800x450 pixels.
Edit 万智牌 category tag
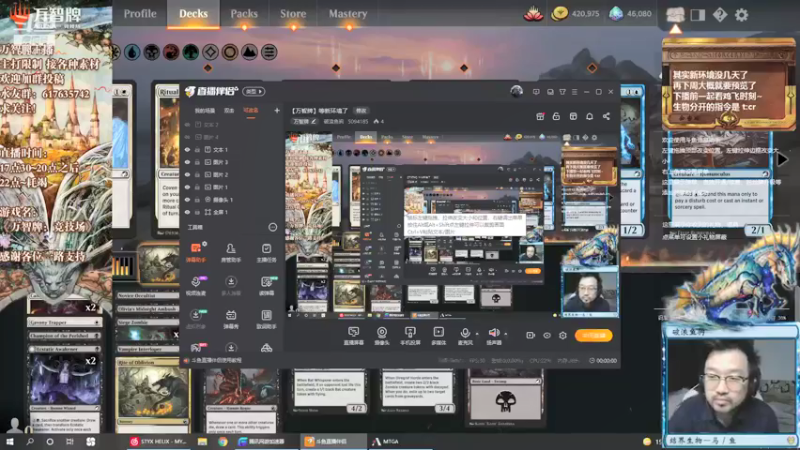(x=304, y=121)
